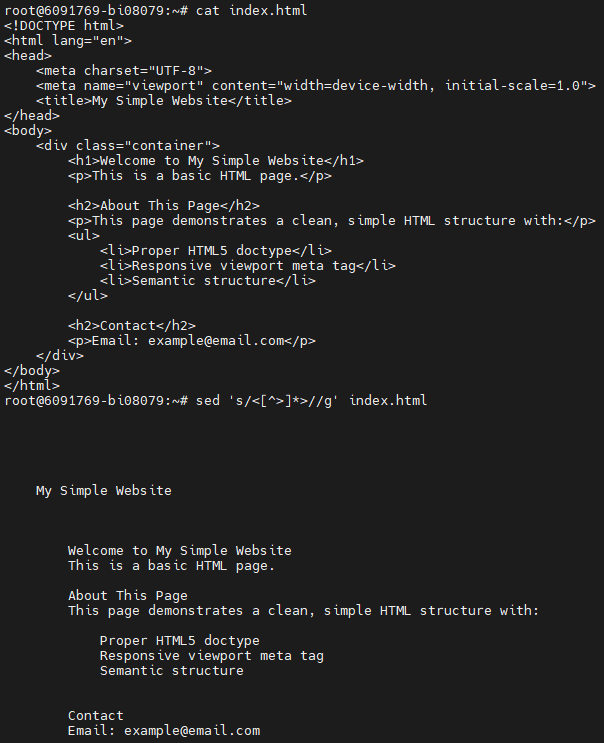Image resolution: width=604 pixels, height=743 pixels.
Task: Click the h1 Welcome heading source line
Action: [216, 161]
